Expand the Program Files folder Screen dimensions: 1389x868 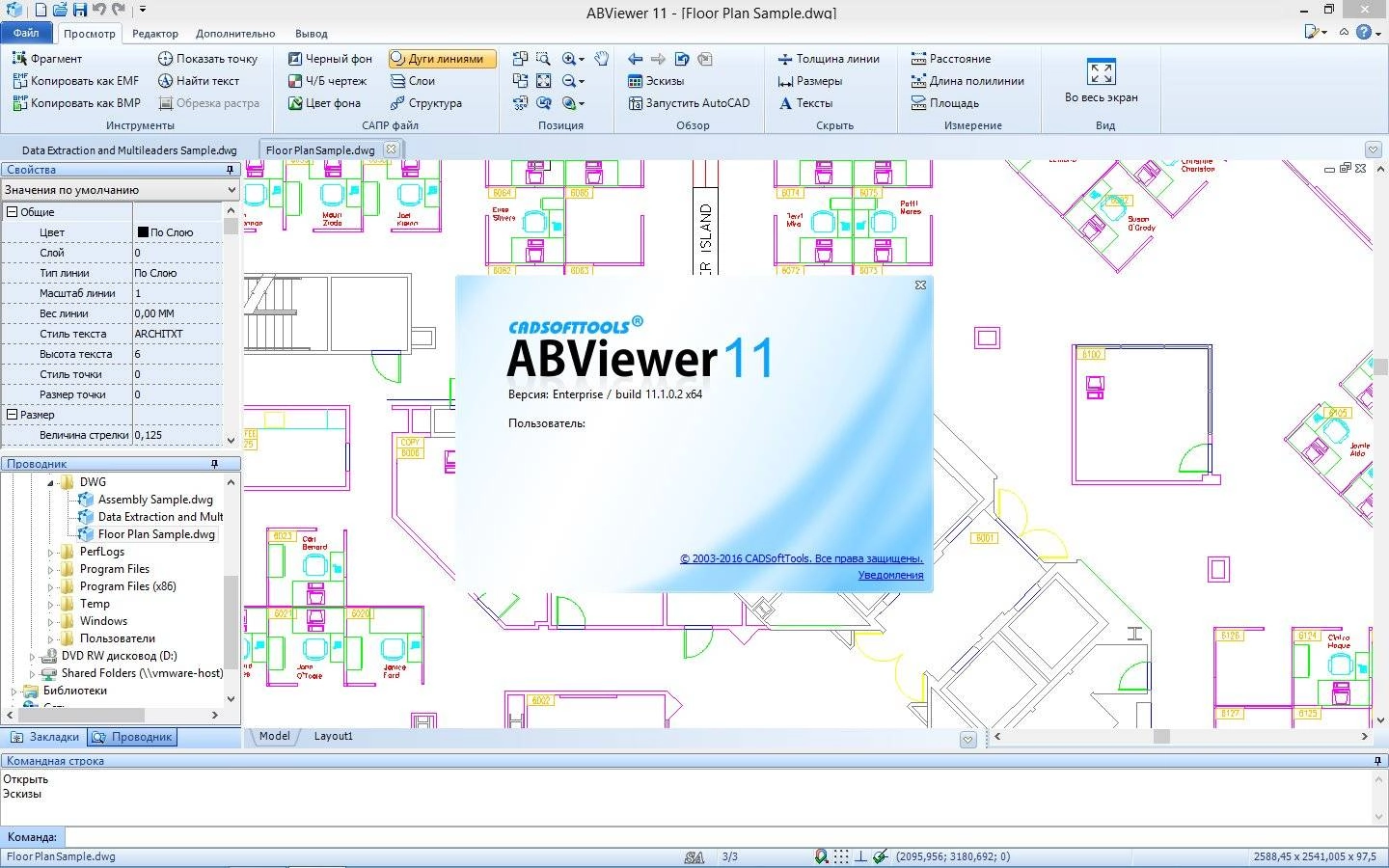tap(51, 569)
